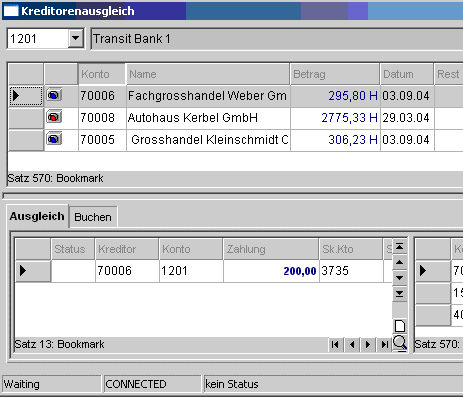Select Kreditor cell 70006 in lower grid
This screenshot has width=463, height=397.
point(127,271)
